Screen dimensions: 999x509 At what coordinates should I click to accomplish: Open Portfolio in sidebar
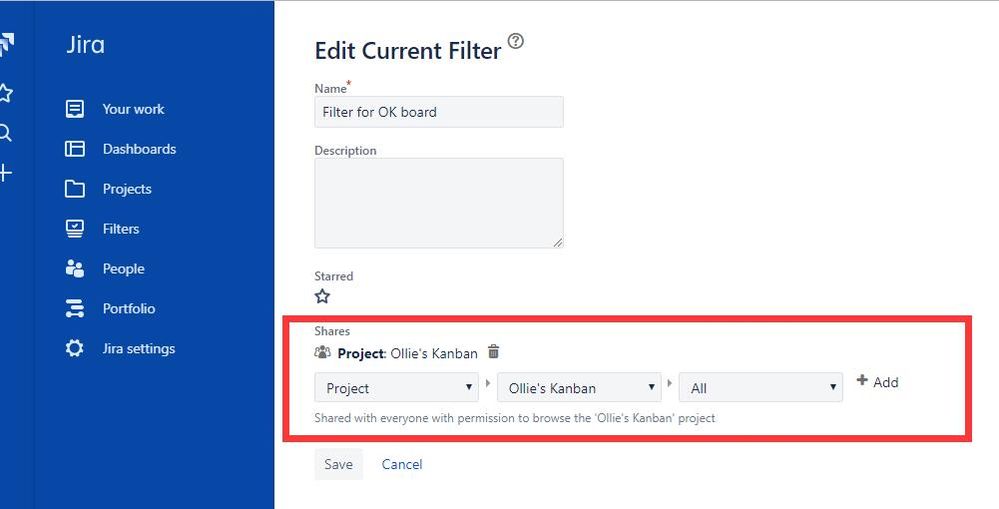tap(129, 308)
